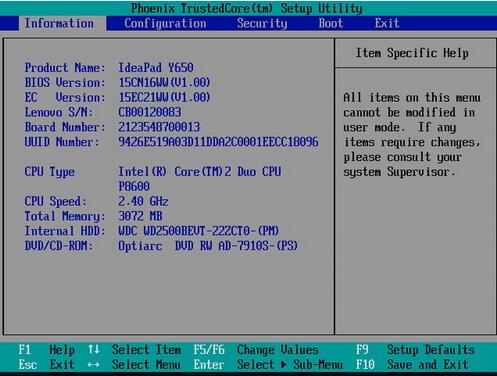Click the Lenovo S/N label
Viewport: 497px width, 376px height.
(59, 112)
